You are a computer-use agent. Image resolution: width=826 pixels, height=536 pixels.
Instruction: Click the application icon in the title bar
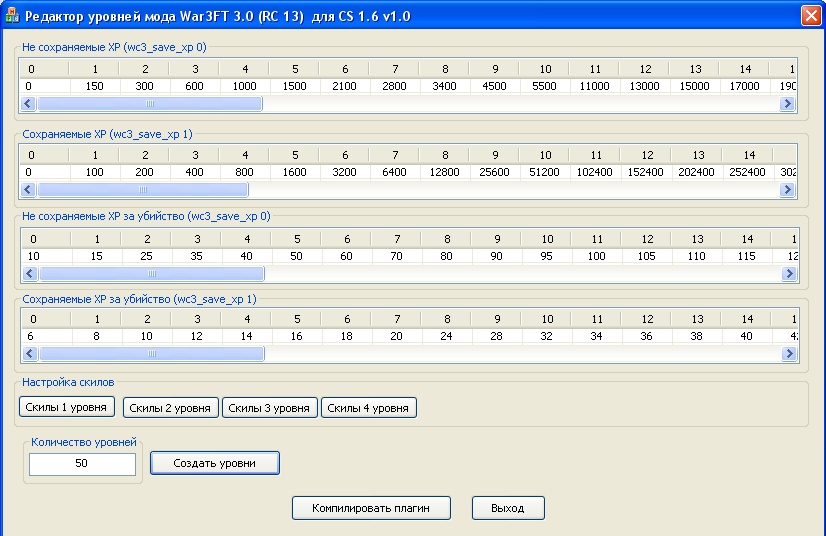click(12, 15)
